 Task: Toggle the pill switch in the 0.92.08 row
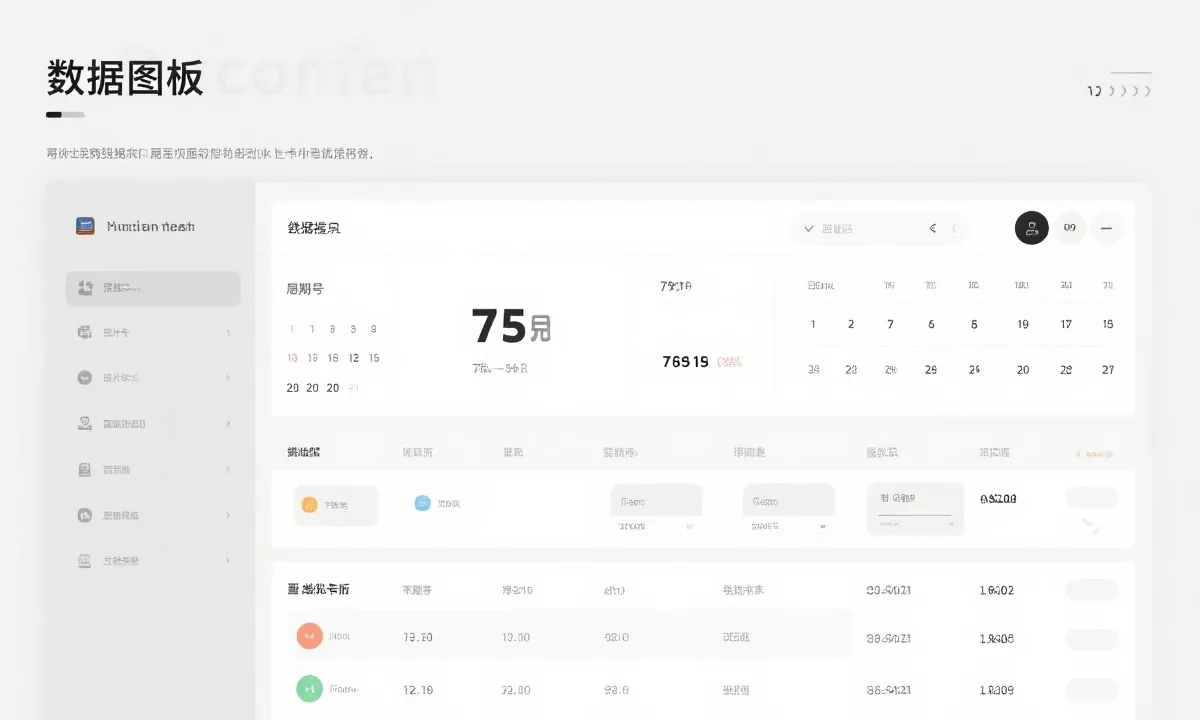click(x=1091, y=498)
